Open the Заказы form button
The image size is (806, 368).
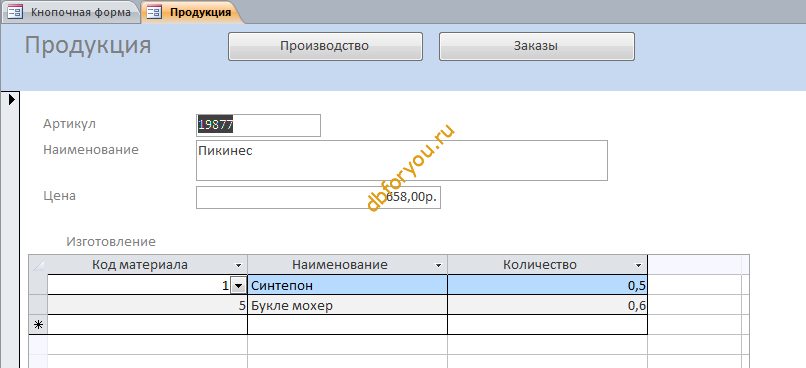click(x=536, y=46)
